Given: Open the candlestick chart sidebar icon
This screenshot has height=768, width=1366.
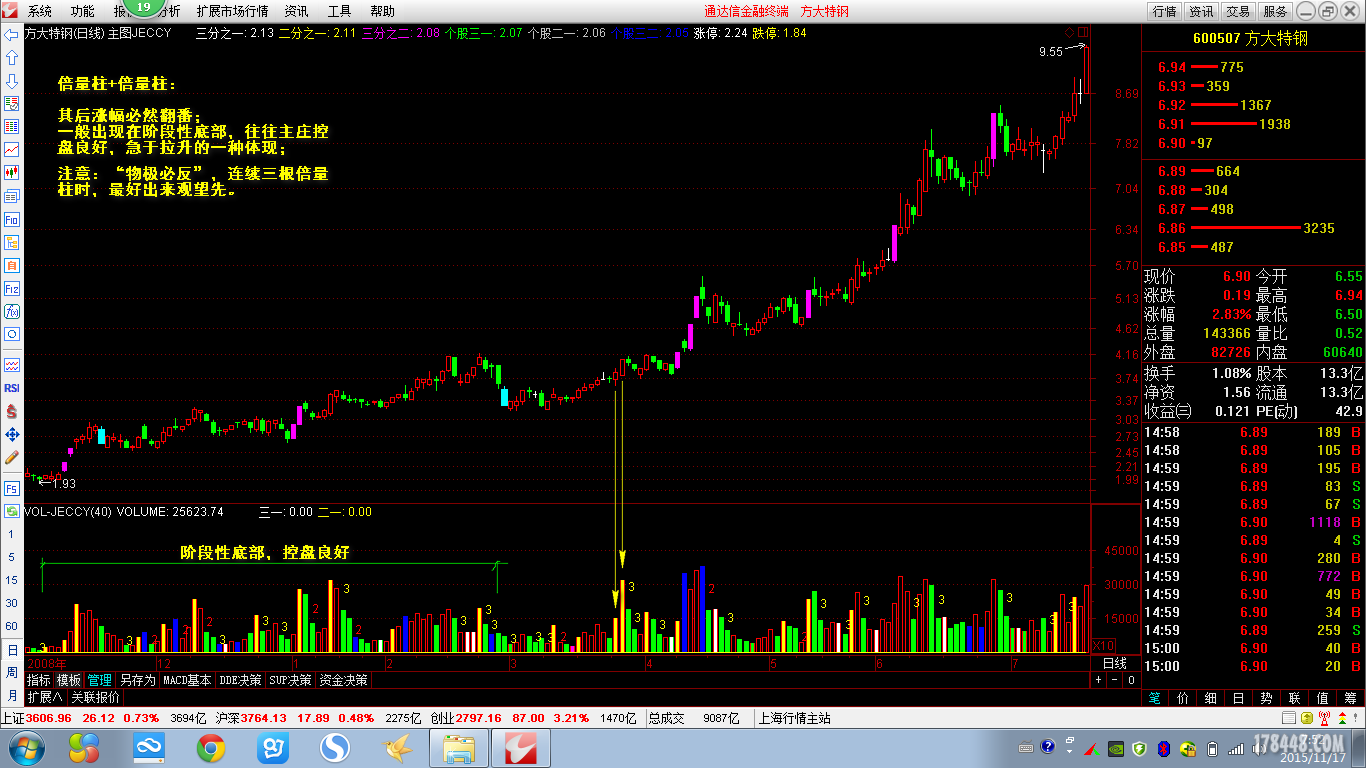Looking at the screenshot, I should tap(12, 172).
